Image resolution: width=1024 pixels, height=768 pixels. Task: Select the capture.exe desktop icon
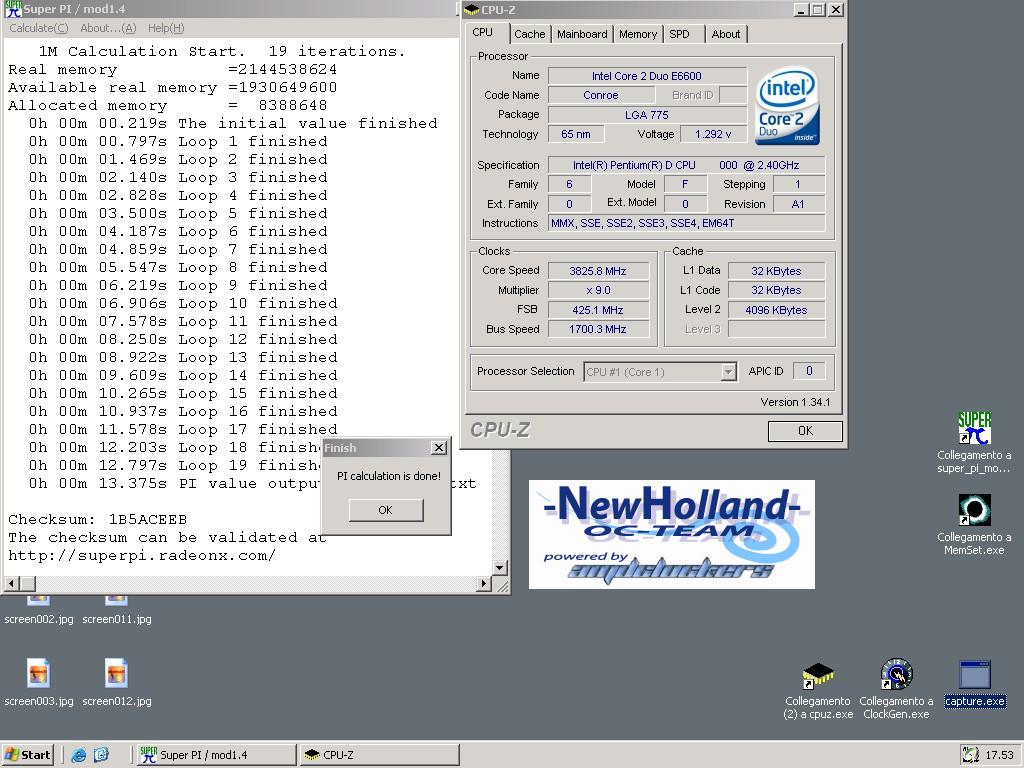coord(974,675)
